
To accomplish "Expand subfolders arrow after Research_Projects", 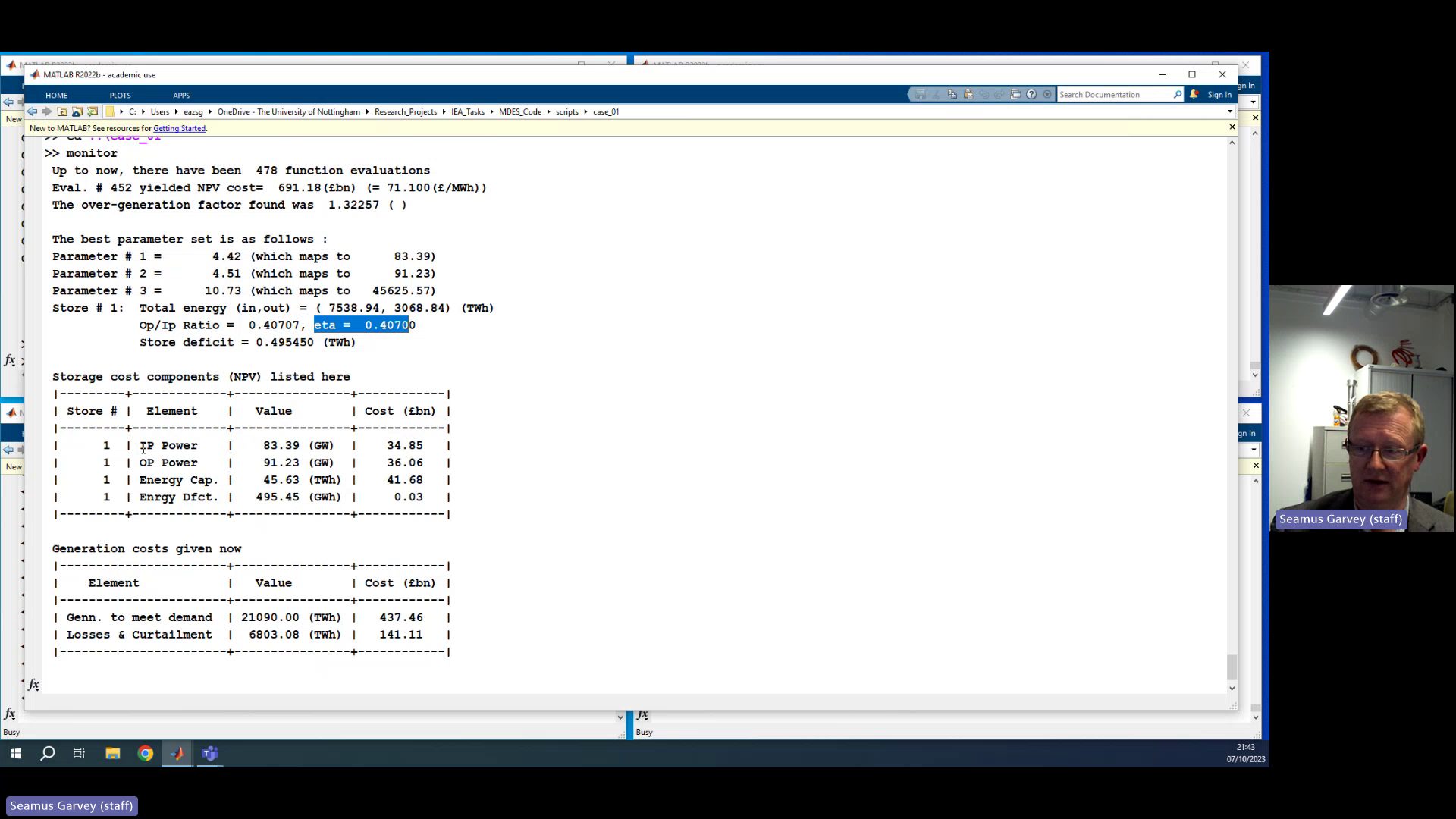I will [x=444, y=111].
